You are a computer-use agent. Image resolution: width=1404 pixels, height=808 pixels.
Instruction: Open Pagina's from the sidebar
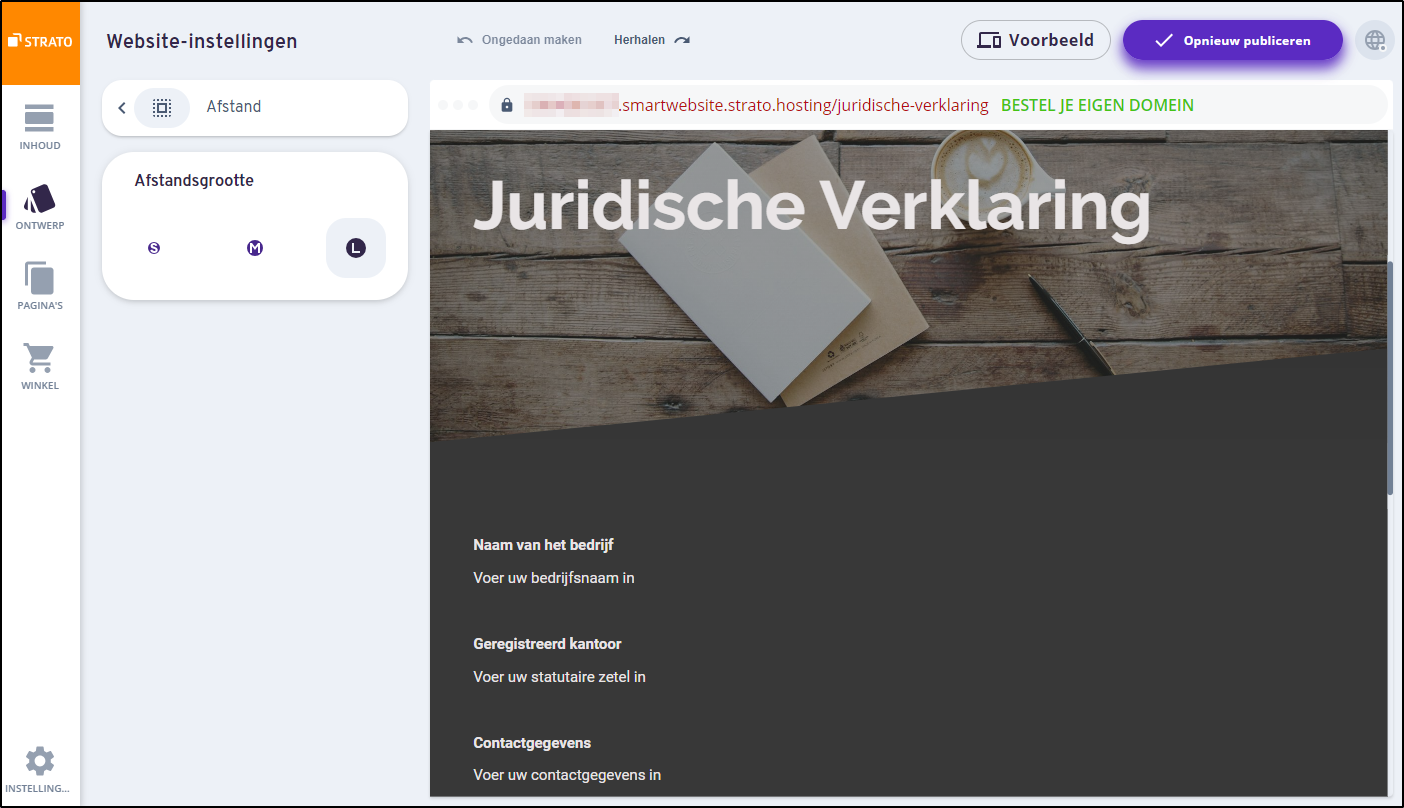[x=40, y=278]
